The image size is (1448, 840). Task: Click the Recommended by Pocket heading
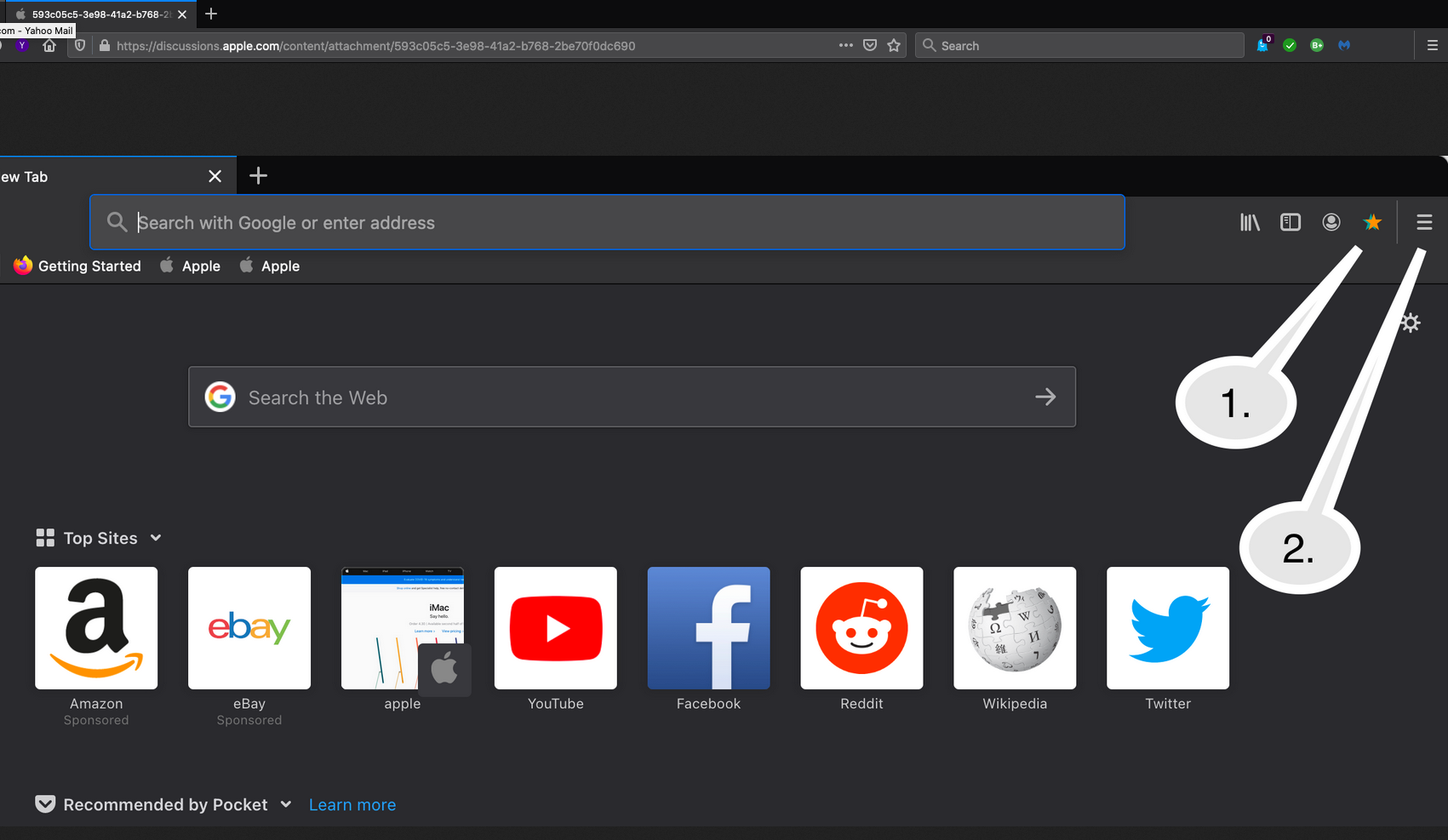tap(165, 805)
